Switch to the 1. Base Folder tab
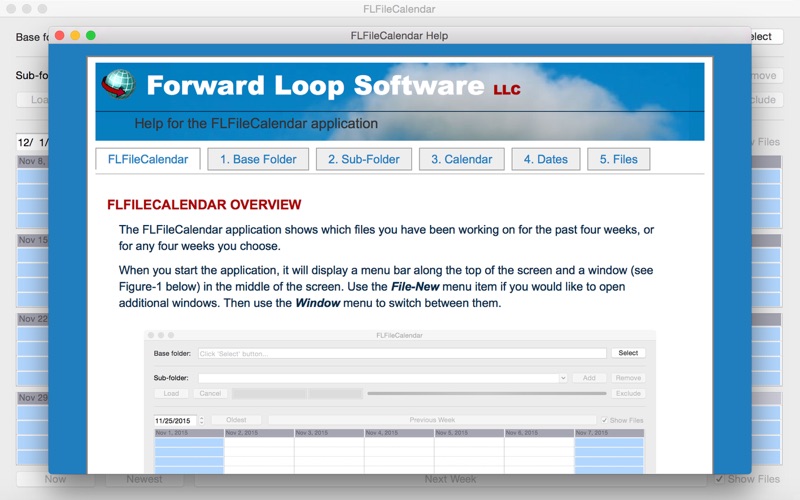The image size is (800, 500). pos(258,159)
